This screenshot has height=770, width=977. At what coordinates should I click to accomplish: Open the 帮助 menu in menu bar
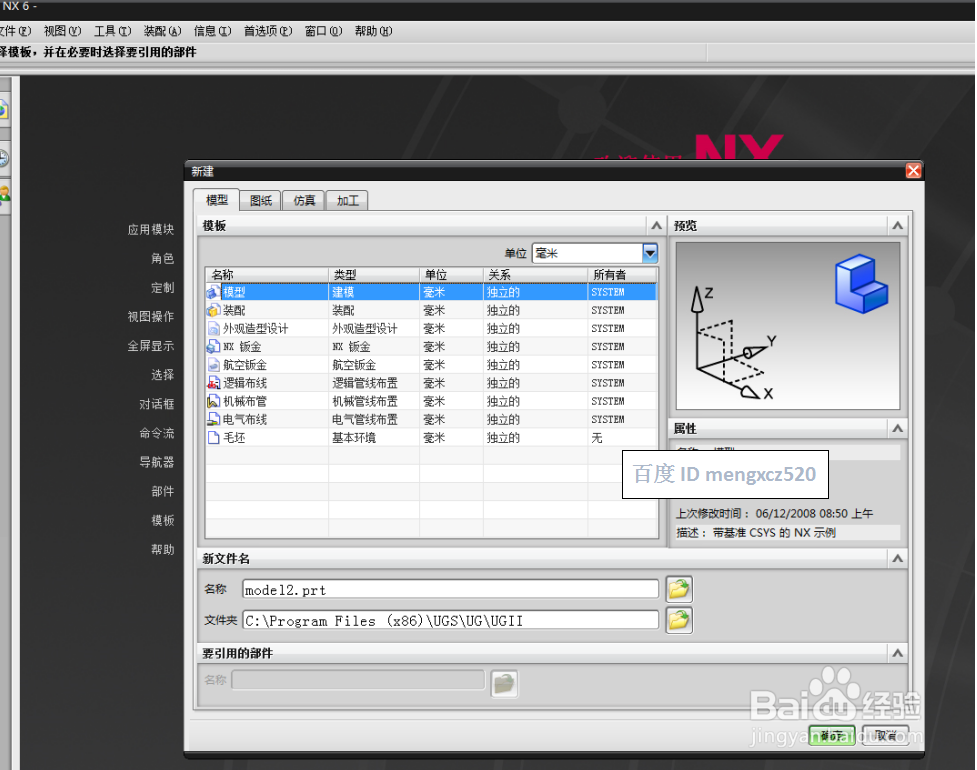(373, 31)
